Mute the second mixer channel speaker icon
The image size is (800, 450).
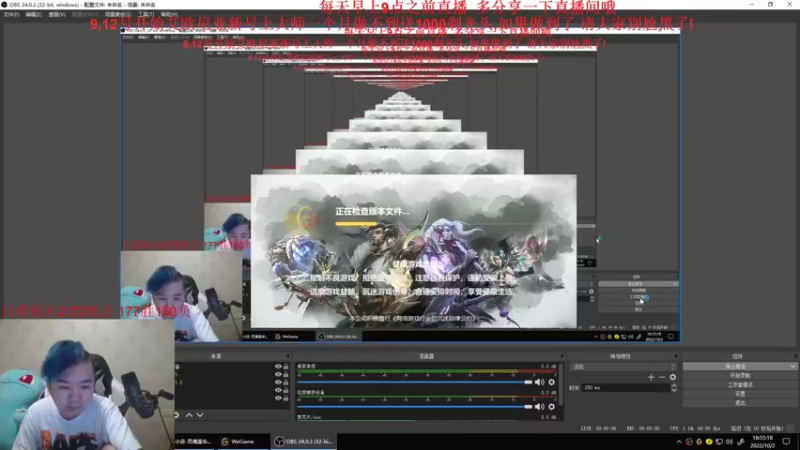click(539, 407)
